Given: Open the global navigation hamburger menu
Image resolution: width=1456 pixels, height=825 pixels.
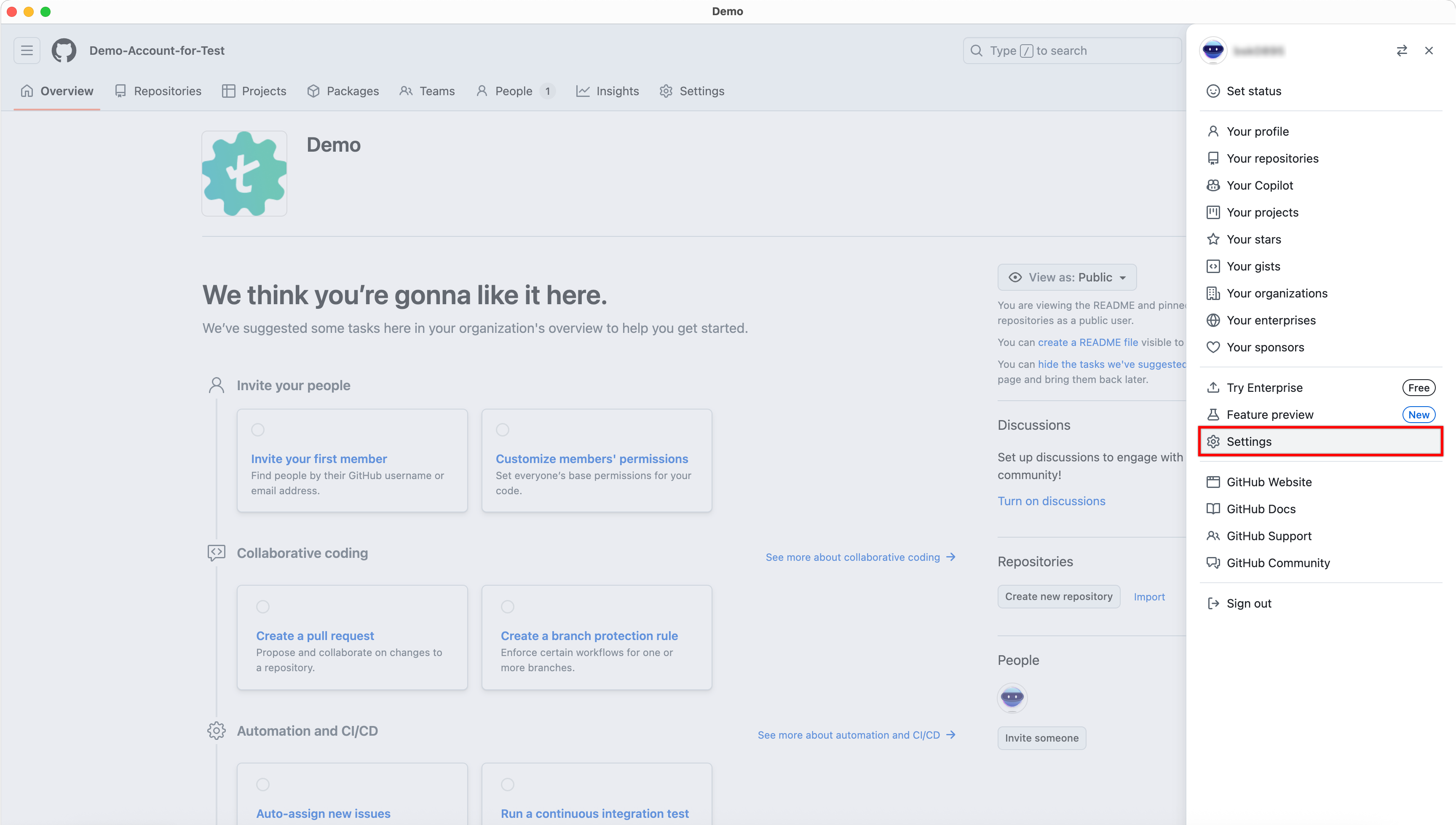Looking at the screenshot, I should [27, 51].
